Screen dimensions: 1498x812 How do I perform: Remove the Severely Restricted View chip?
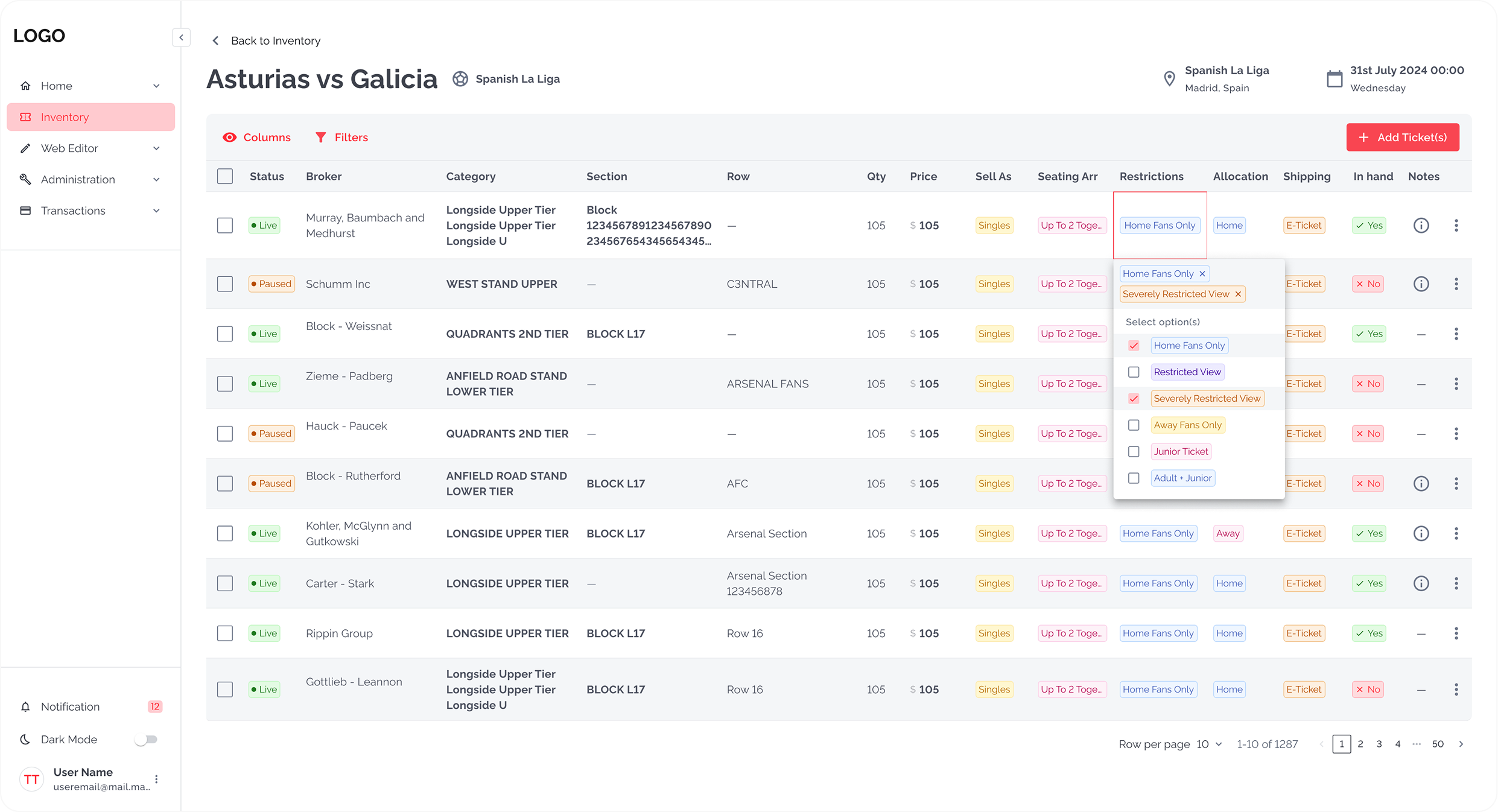(1238, 294)
